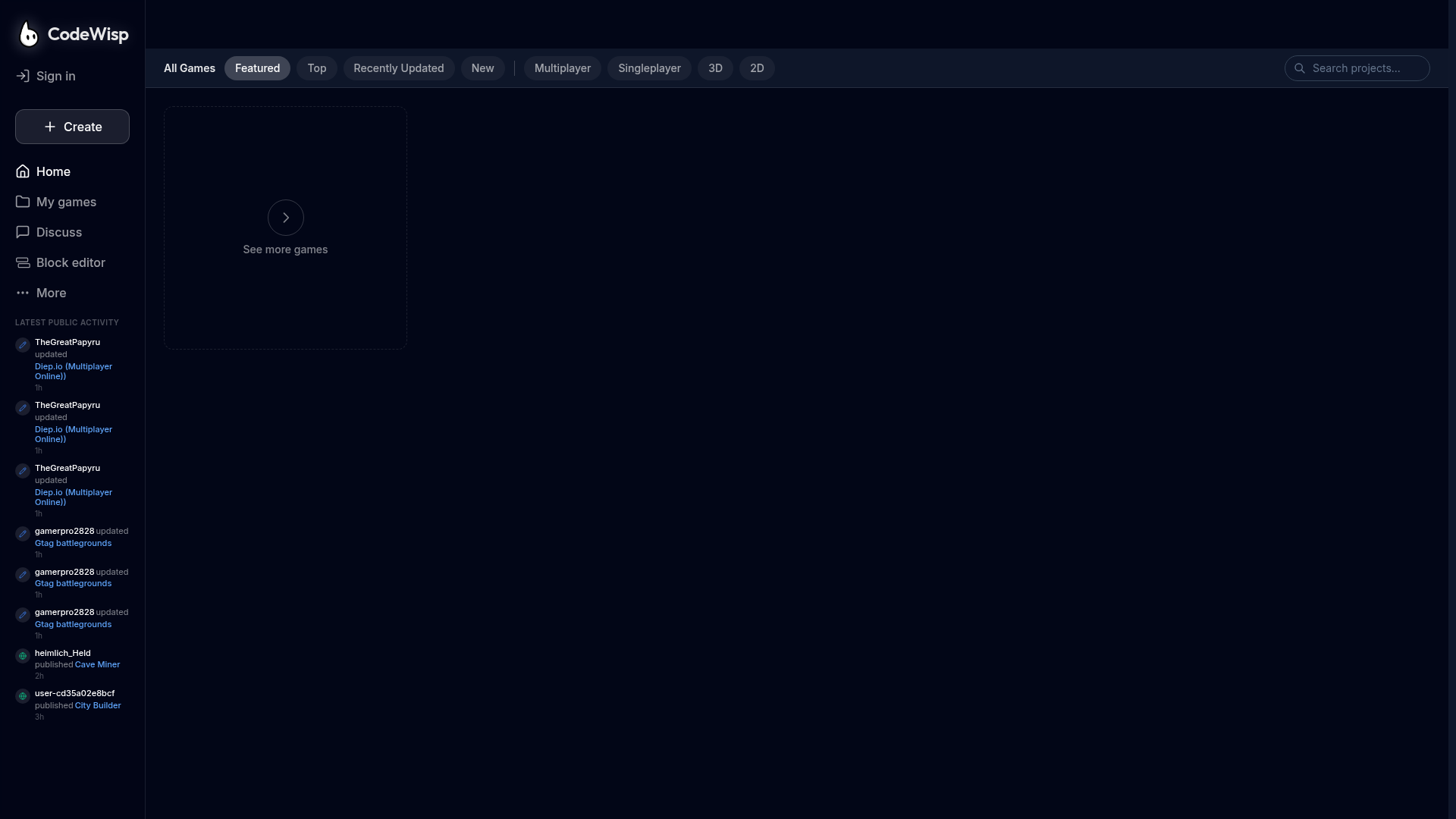1456x819 pixels.
Task: Switch to the All Games tab
Action: (x=189, y=68)
